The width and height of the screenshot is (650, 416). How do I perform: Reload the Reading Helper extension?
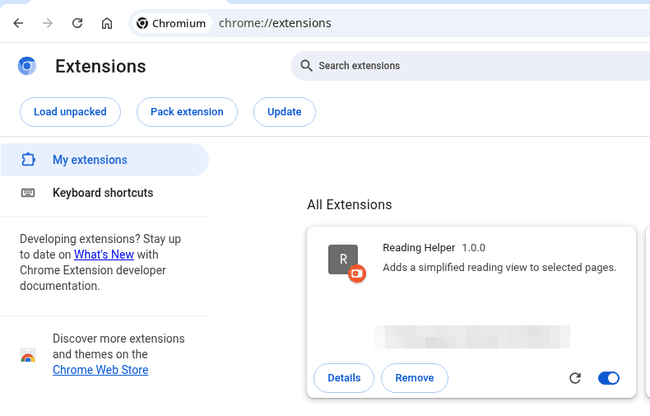click(575, 378)
